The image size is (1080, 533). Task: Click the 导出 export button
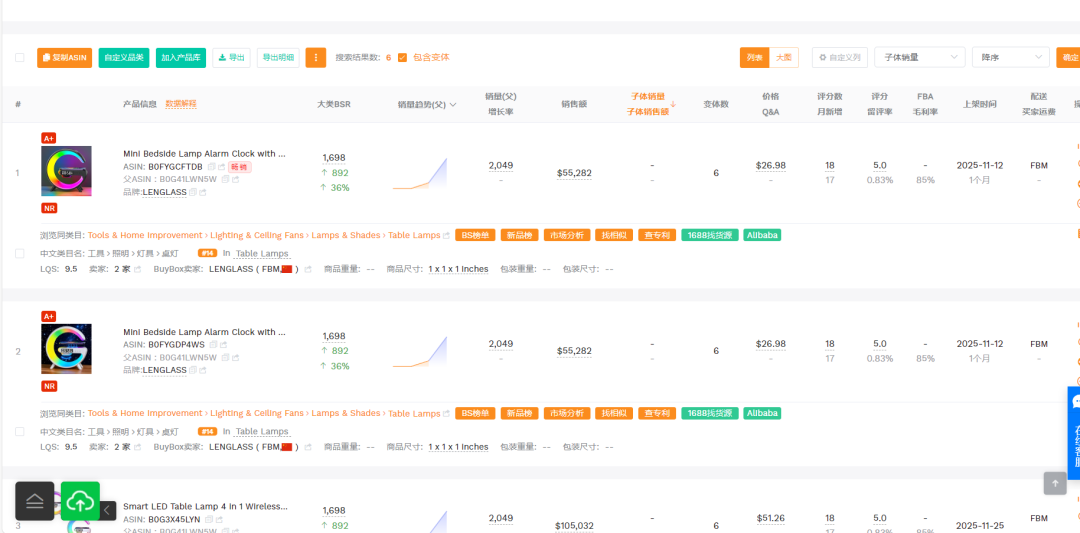[231, 58]
